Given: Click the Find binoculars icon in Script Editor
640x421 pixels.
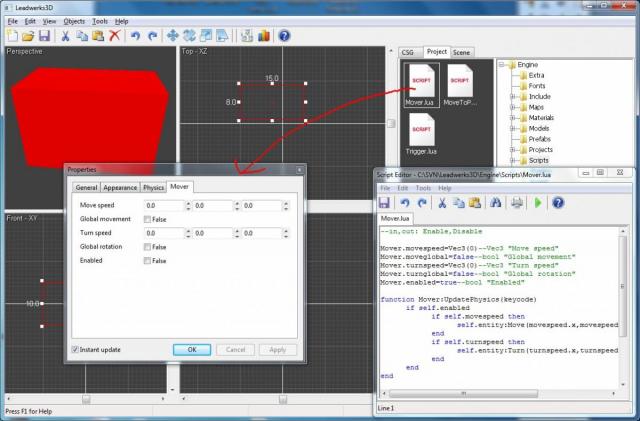Looking at the screenshot, I should click(x=493, y=201).
